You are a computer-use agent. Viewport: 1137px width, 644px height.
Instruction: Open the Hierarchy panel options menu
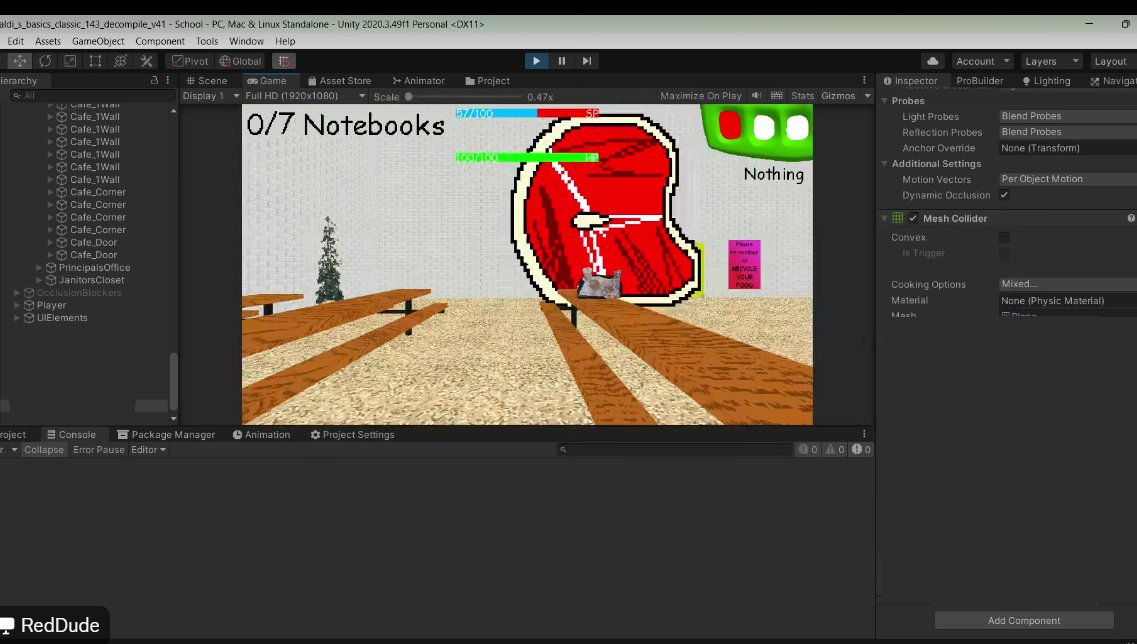(x=168, y=80)
